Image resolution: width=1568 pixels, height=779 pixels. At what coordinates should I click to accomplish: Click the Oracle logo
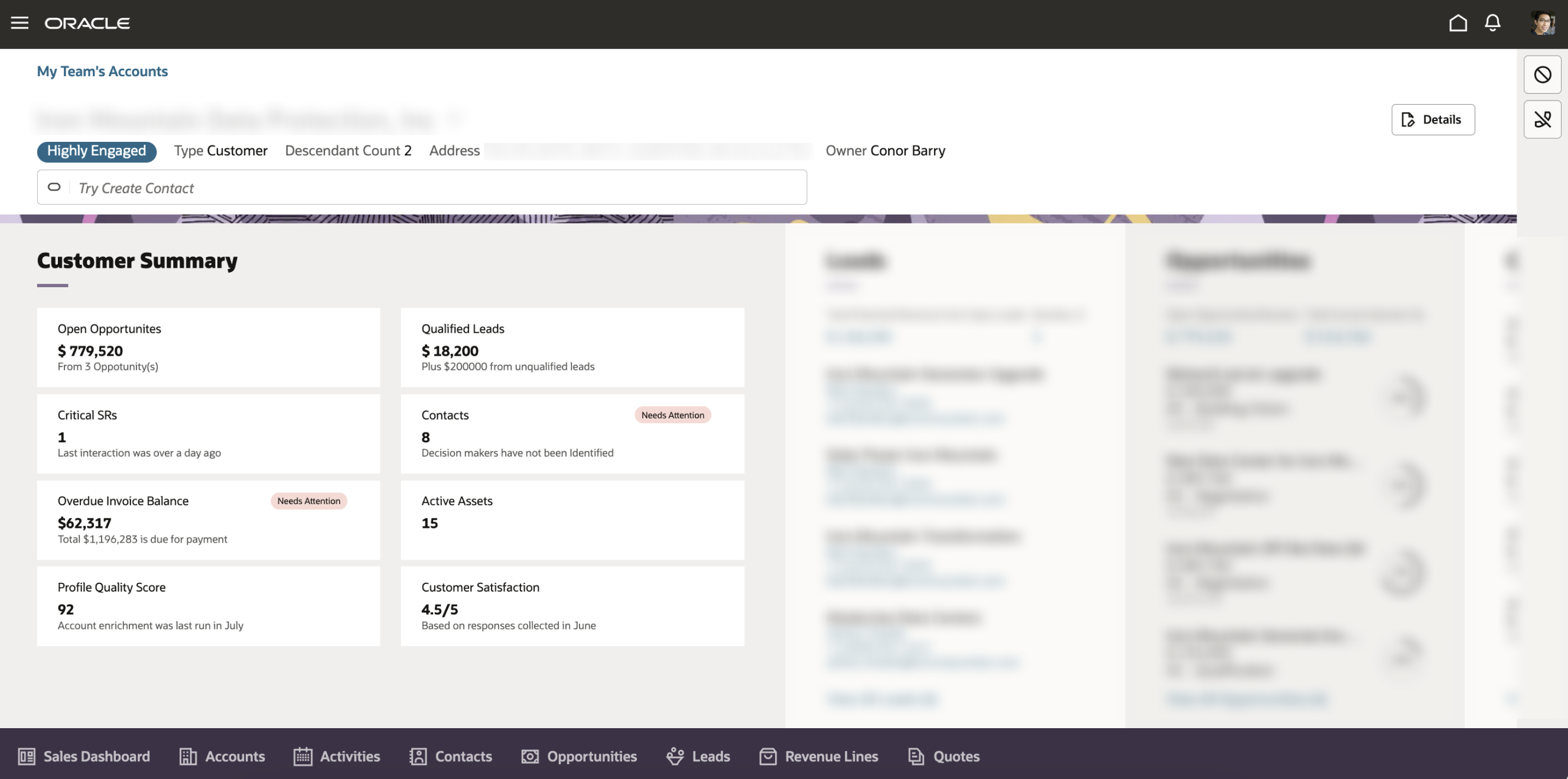[87, 23]
